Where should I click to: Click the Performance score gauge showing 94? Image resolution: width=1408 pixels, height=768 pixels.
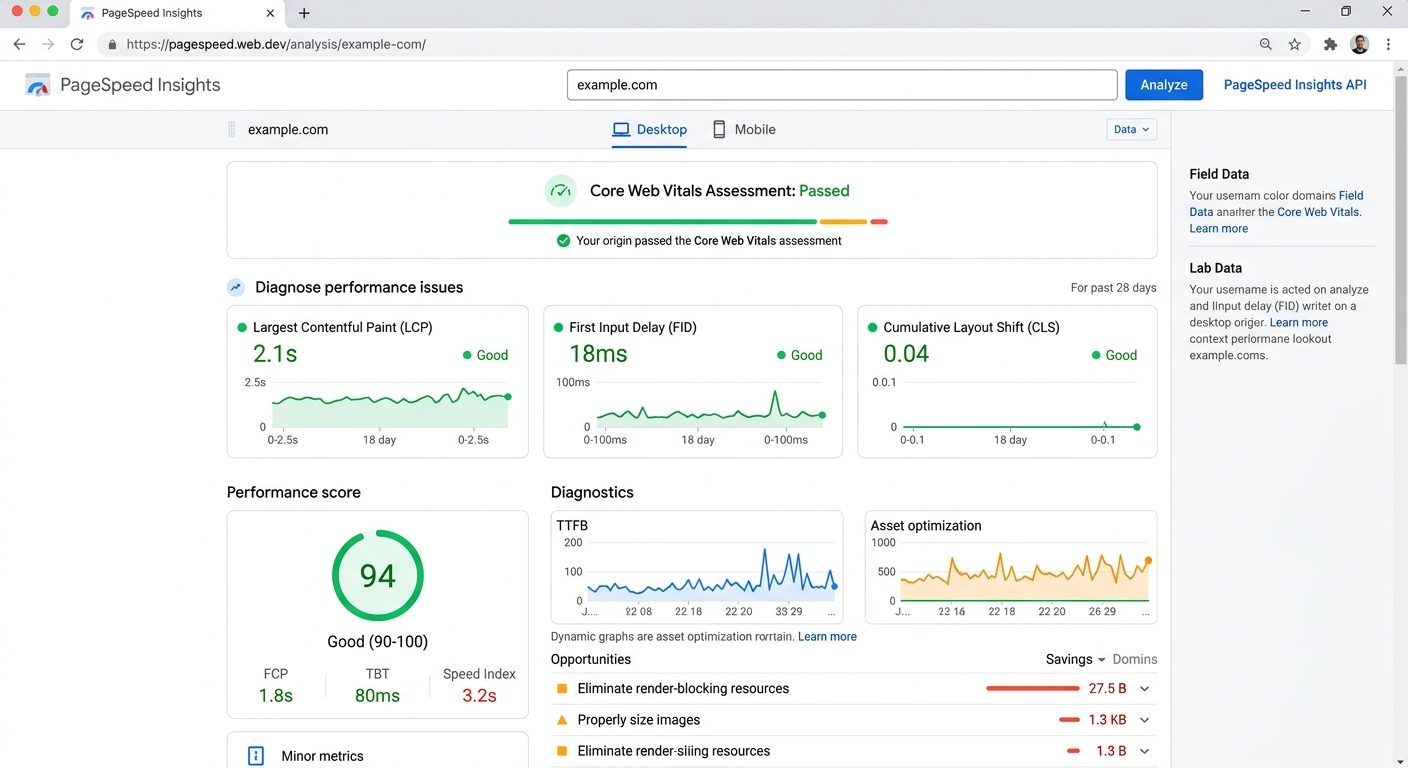point(378,576)
